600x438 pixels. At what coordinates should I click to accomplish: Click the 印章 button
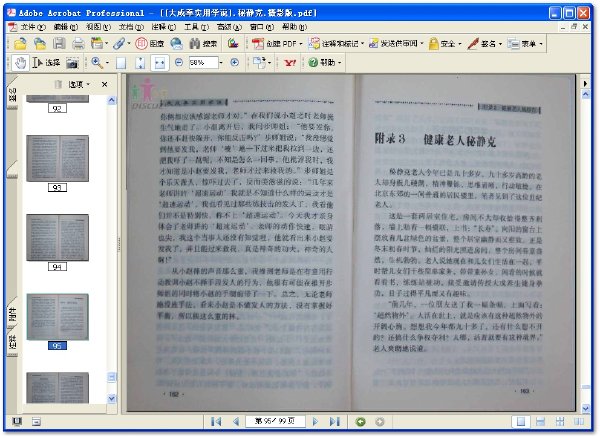point(150,44)
